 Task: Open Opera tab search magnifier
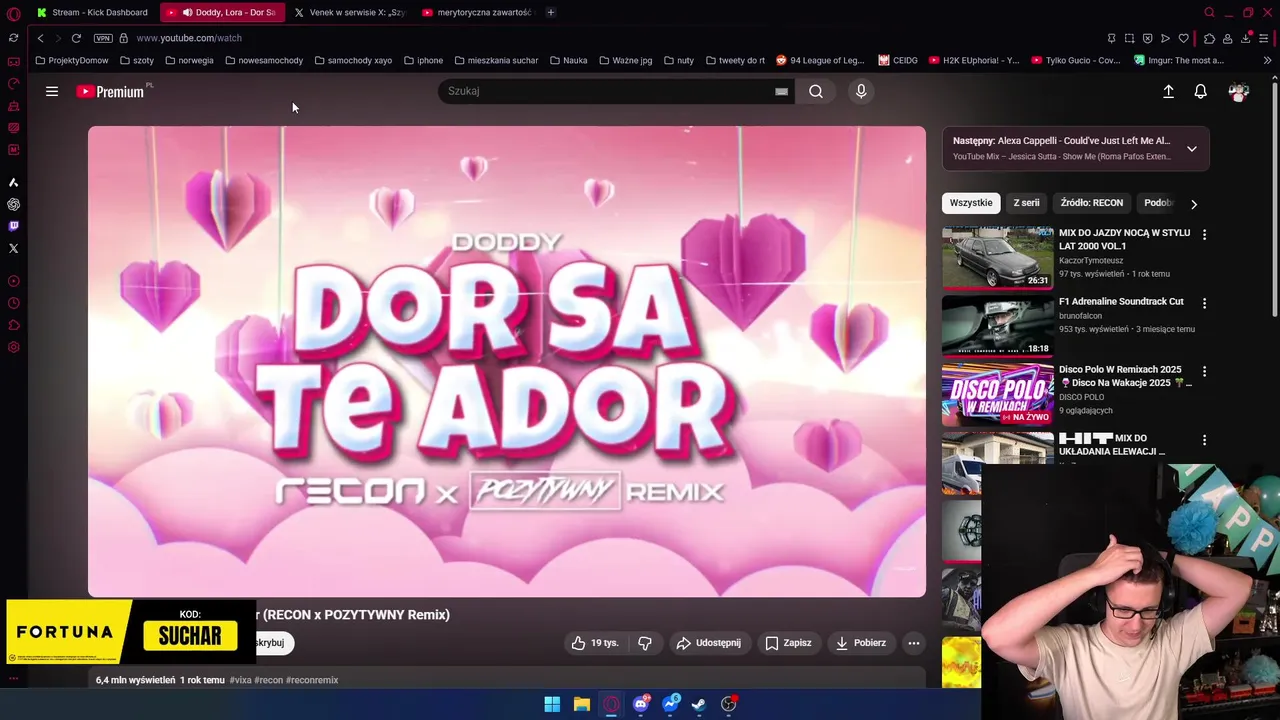click(x=1209, y=12)
